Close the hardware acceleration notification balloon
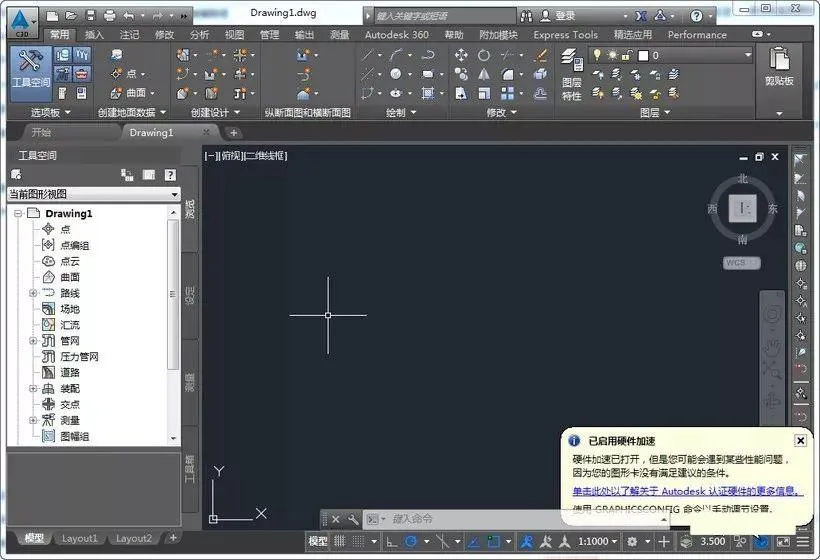Screen dimensions: 820x560 [801, 441]
